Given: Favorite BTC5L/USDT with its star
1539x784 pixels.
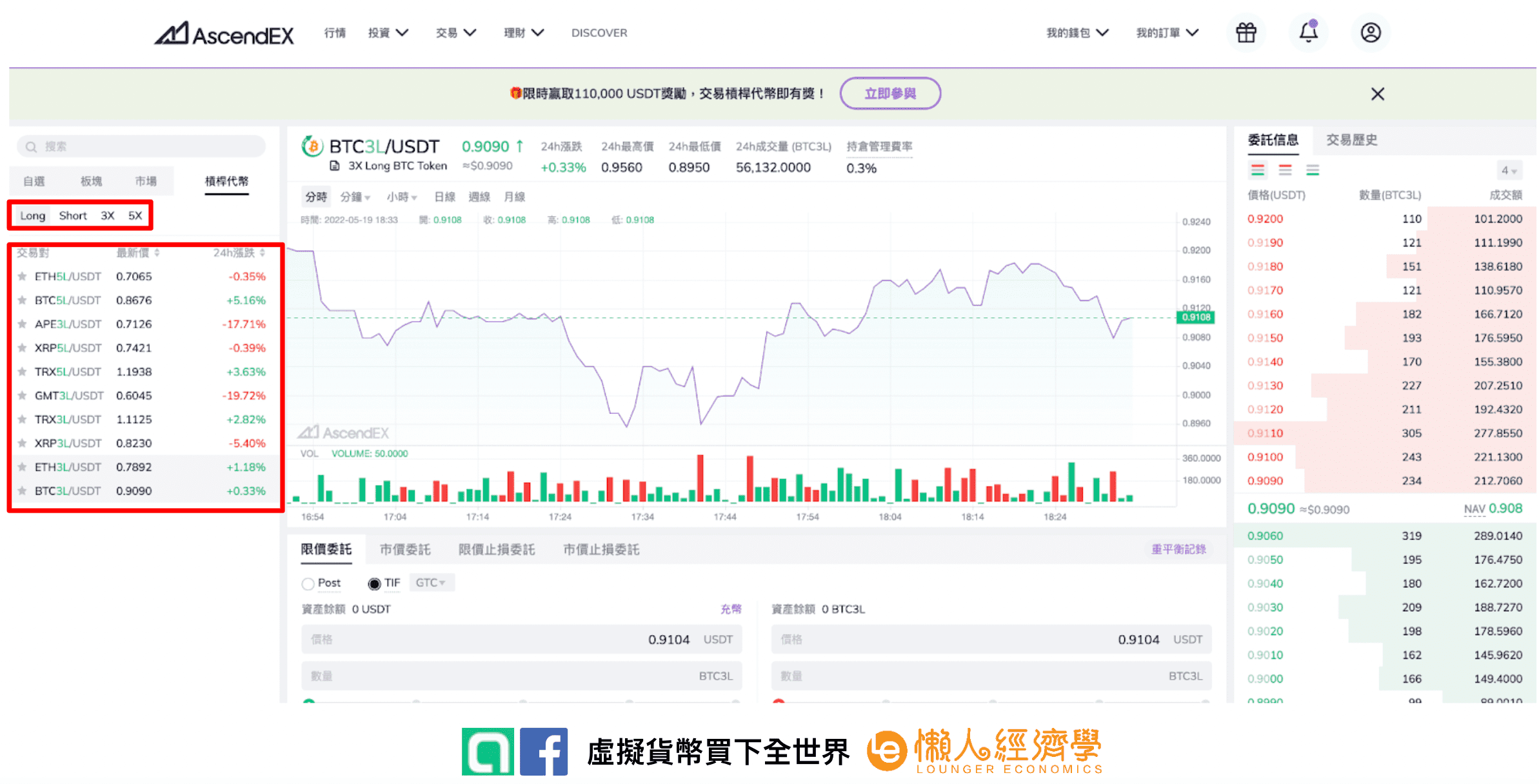Looking at the screenshot, I should 22,300.
